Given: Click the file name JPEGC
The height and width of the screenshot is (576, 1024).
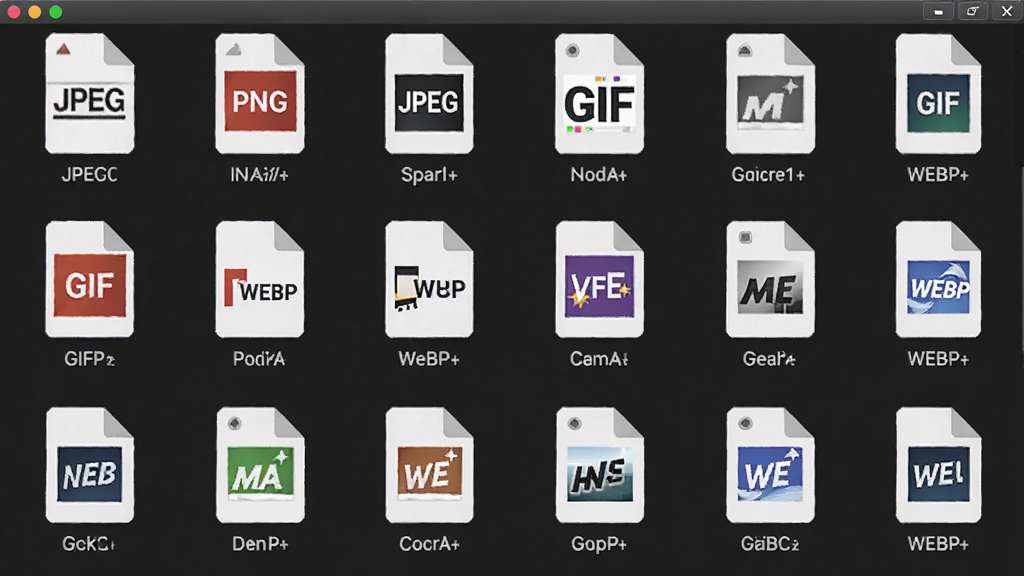Looking at the screenshot, I should 89,174.
